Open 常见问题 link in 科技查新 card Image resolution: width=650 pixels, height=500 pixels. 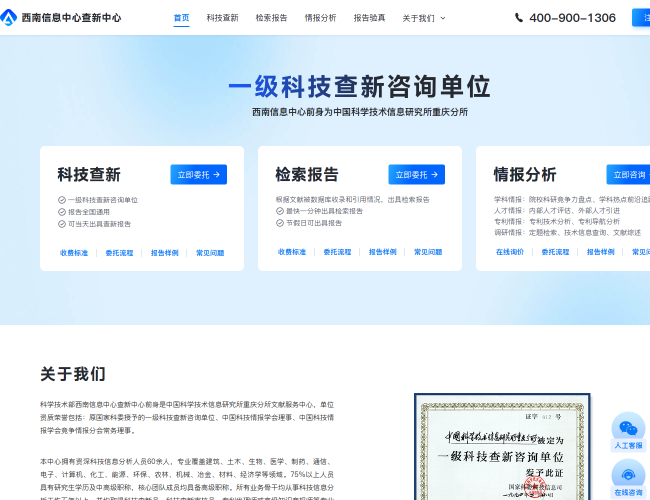coord(210,253)
